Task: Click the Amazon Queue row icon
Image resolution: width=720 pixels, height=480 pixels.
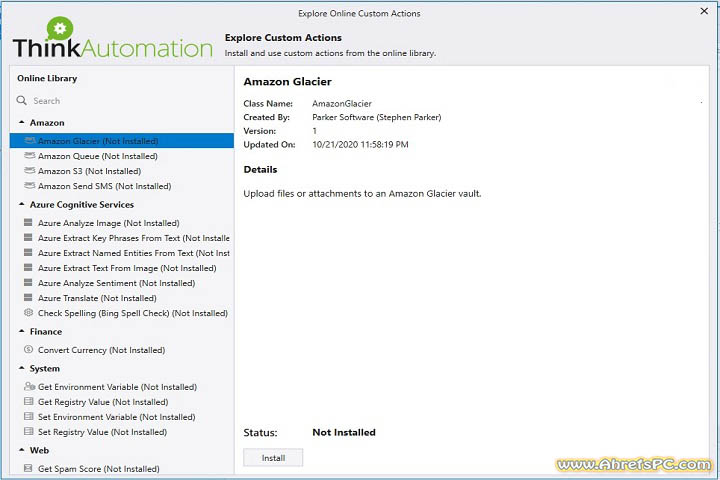Action: (x=29, y=156)
